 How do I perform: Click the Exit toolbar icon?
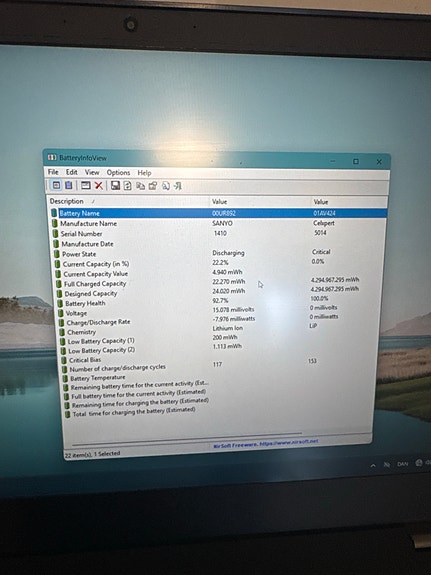point(178,186)
